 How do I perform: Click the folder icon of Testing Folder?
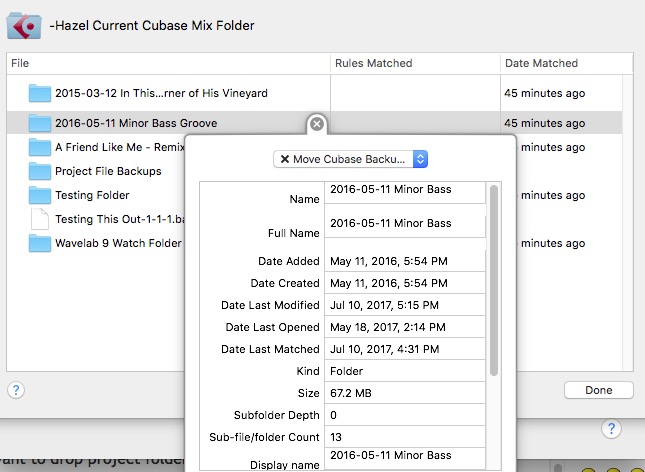(40, 195)
